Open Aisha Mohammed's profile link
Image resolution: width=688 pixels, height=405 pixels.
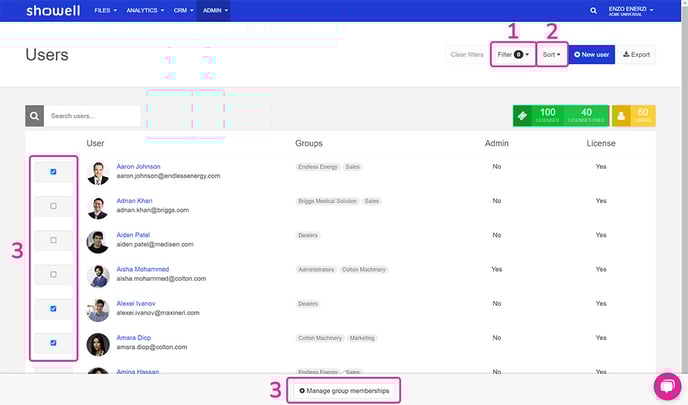click(x=143, y=269)
